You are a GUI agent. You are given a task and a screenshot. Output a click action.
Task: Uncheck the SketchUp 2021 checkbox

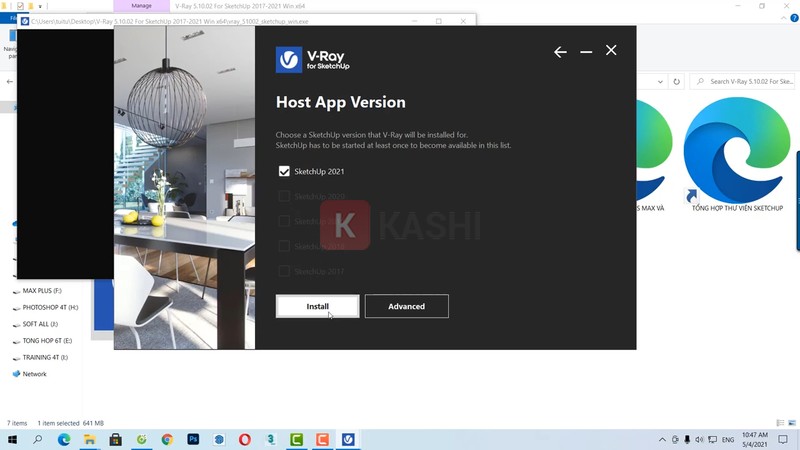(284, 171)
